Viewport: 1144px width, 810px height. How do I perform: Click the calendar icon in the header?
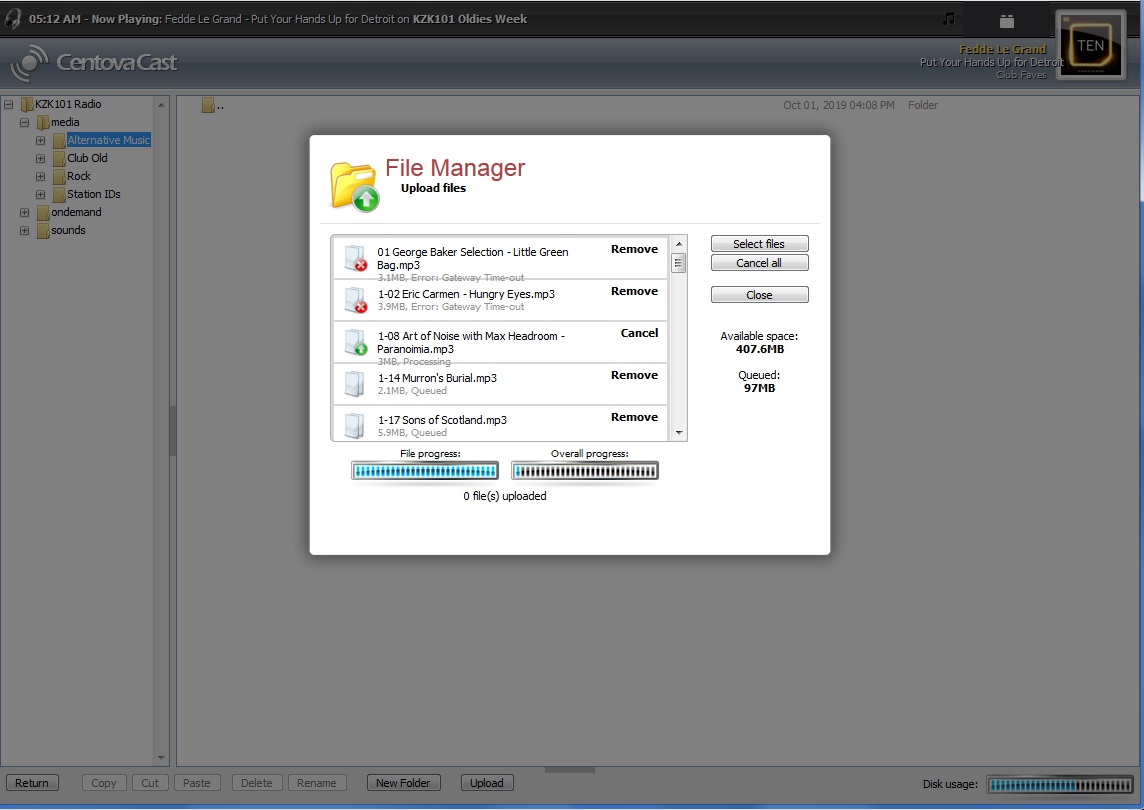1006,20
